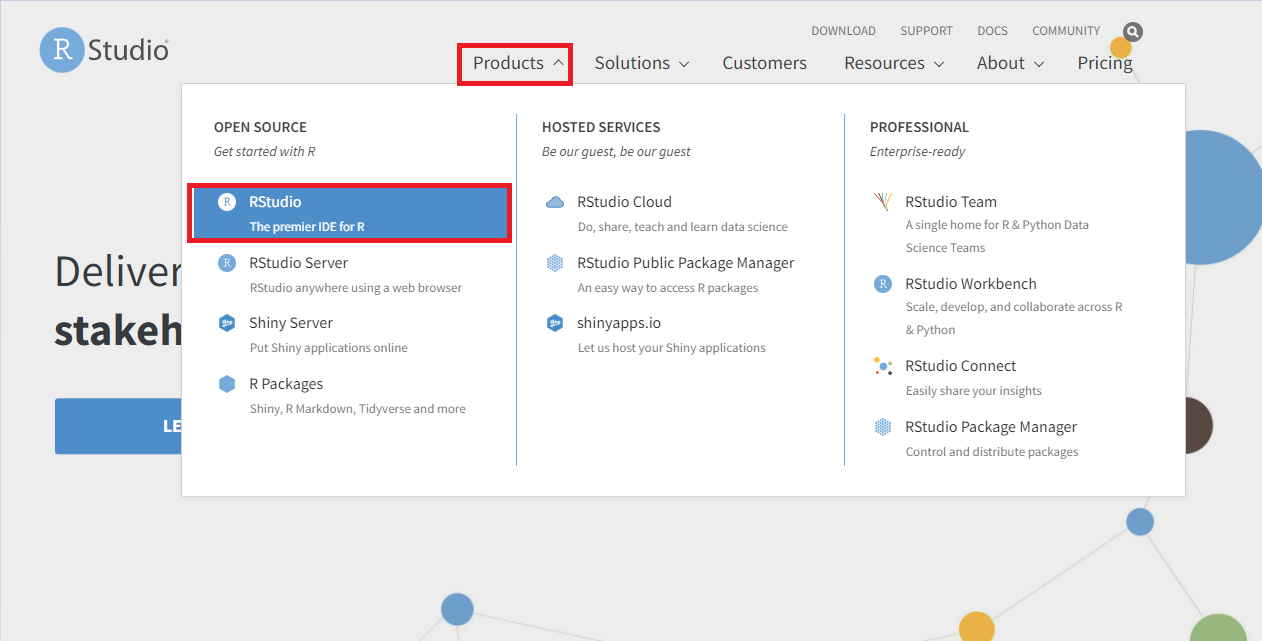
Task: Open the shinyapps.io link
Action: point(619,323)
